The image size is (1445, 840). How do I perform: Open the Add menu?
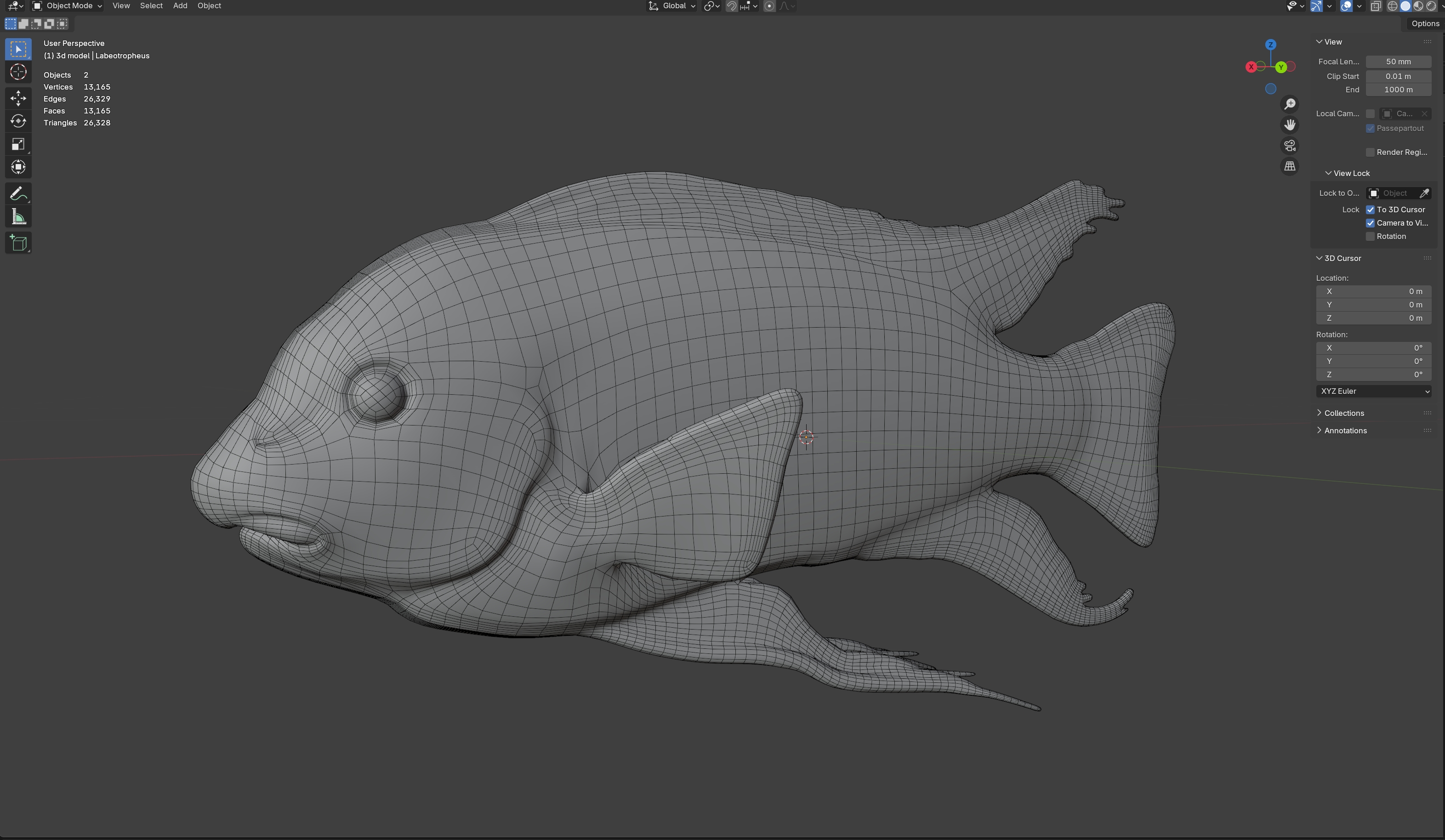(x=180, y=6)
